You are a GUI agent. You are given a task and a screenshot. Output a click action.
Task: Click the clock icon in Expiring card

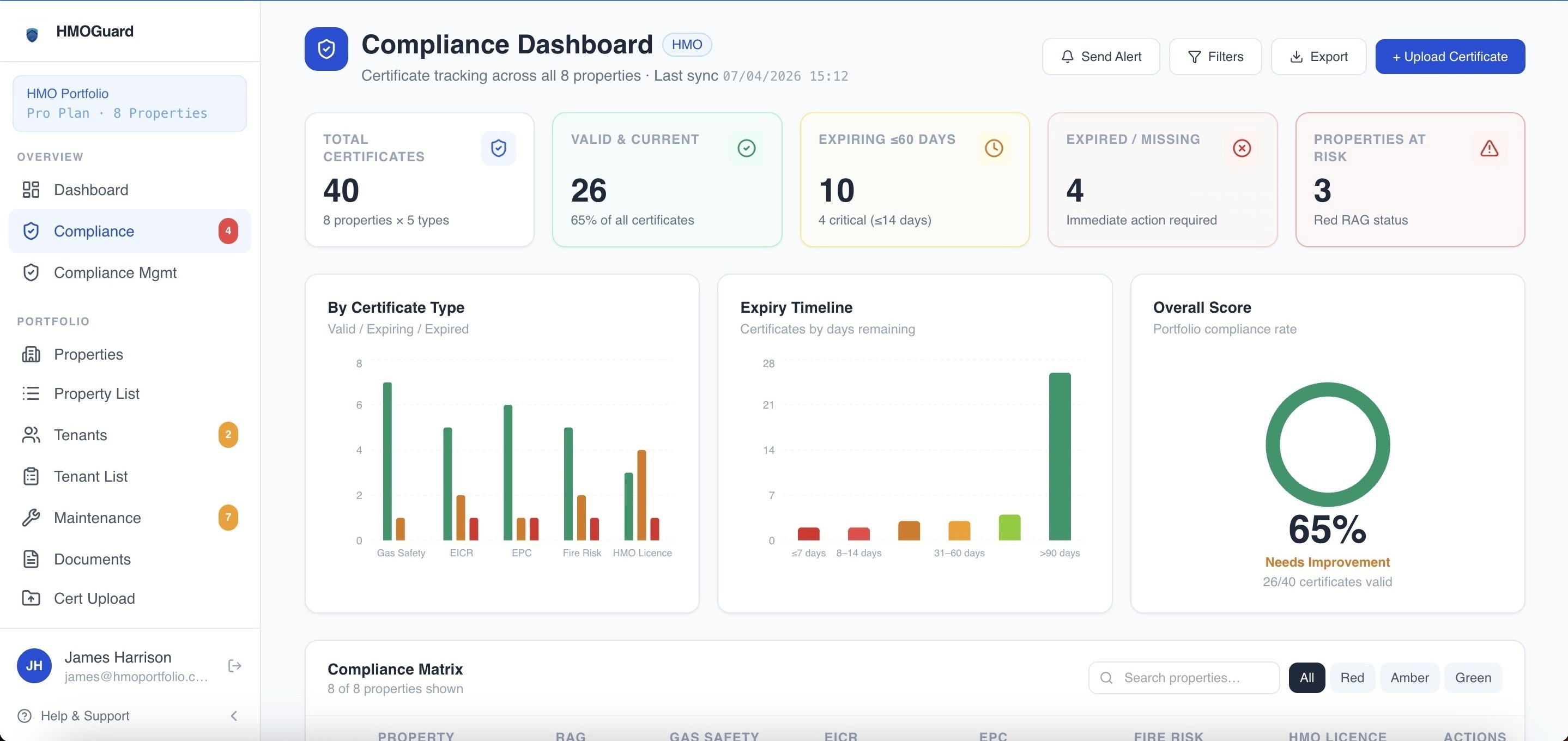(994, 148)
